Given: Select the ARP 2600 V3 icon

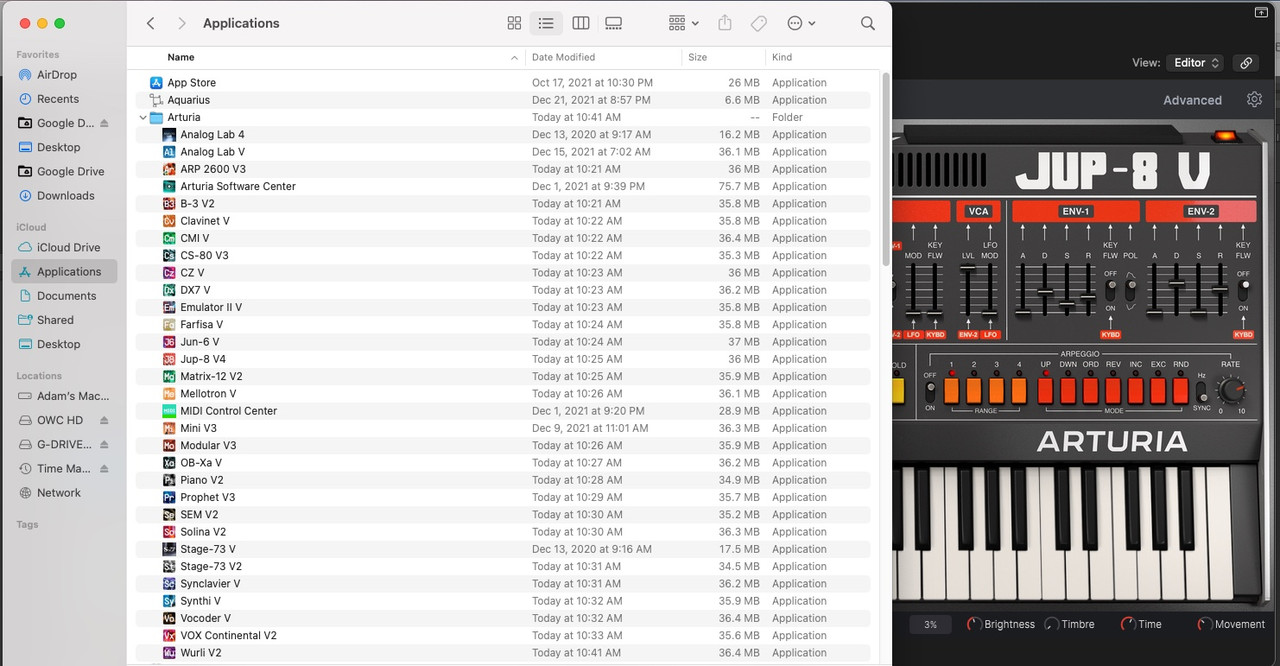Looking at the screenshot, I should click(169, 169).
